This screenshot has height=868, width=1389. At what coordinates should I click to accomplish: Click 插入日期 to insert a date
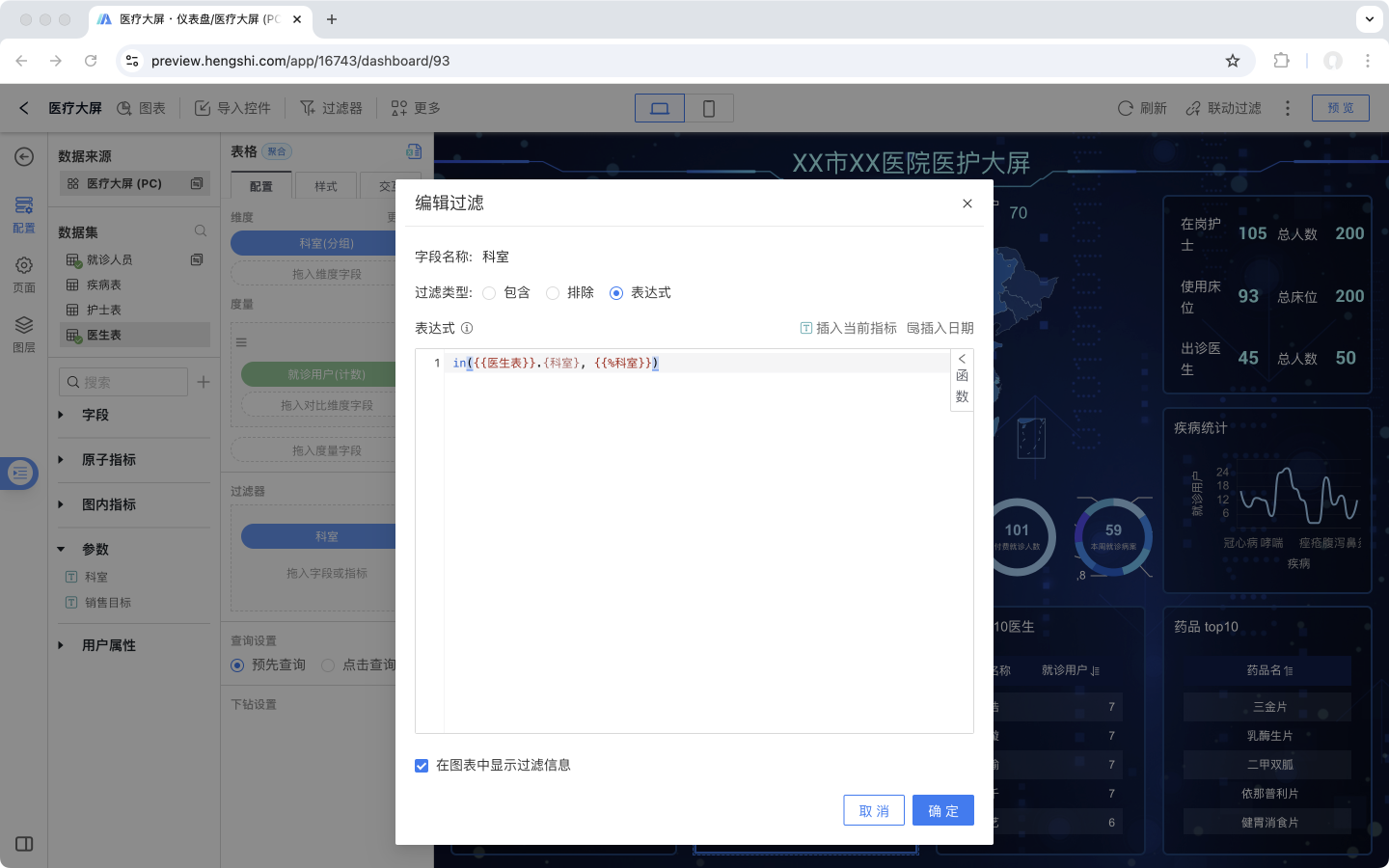(940, 328)
